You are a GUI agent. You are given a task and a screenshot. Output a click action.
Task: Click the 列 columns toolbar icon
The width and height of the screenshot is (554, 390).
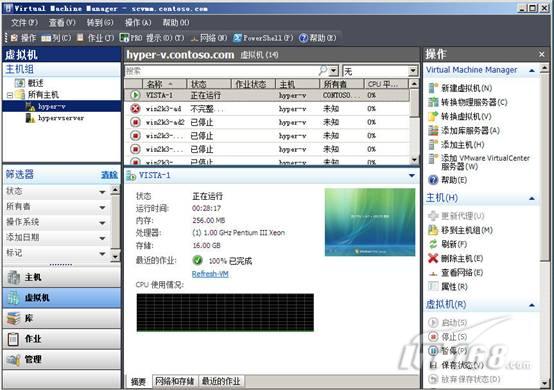[x=46, y=38]
